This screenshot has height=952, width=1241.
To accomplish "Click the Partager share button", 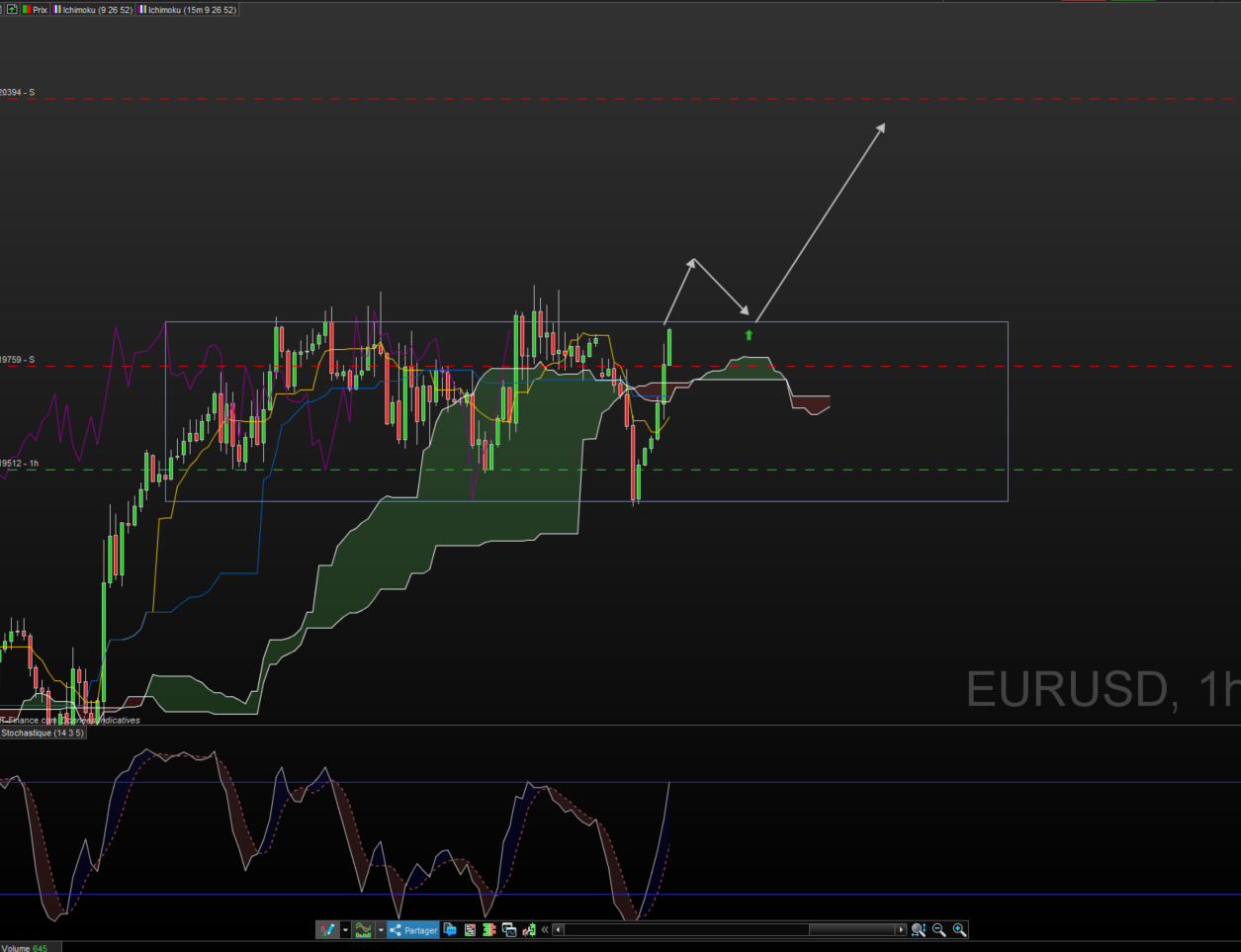I will (x=413, y=930).
